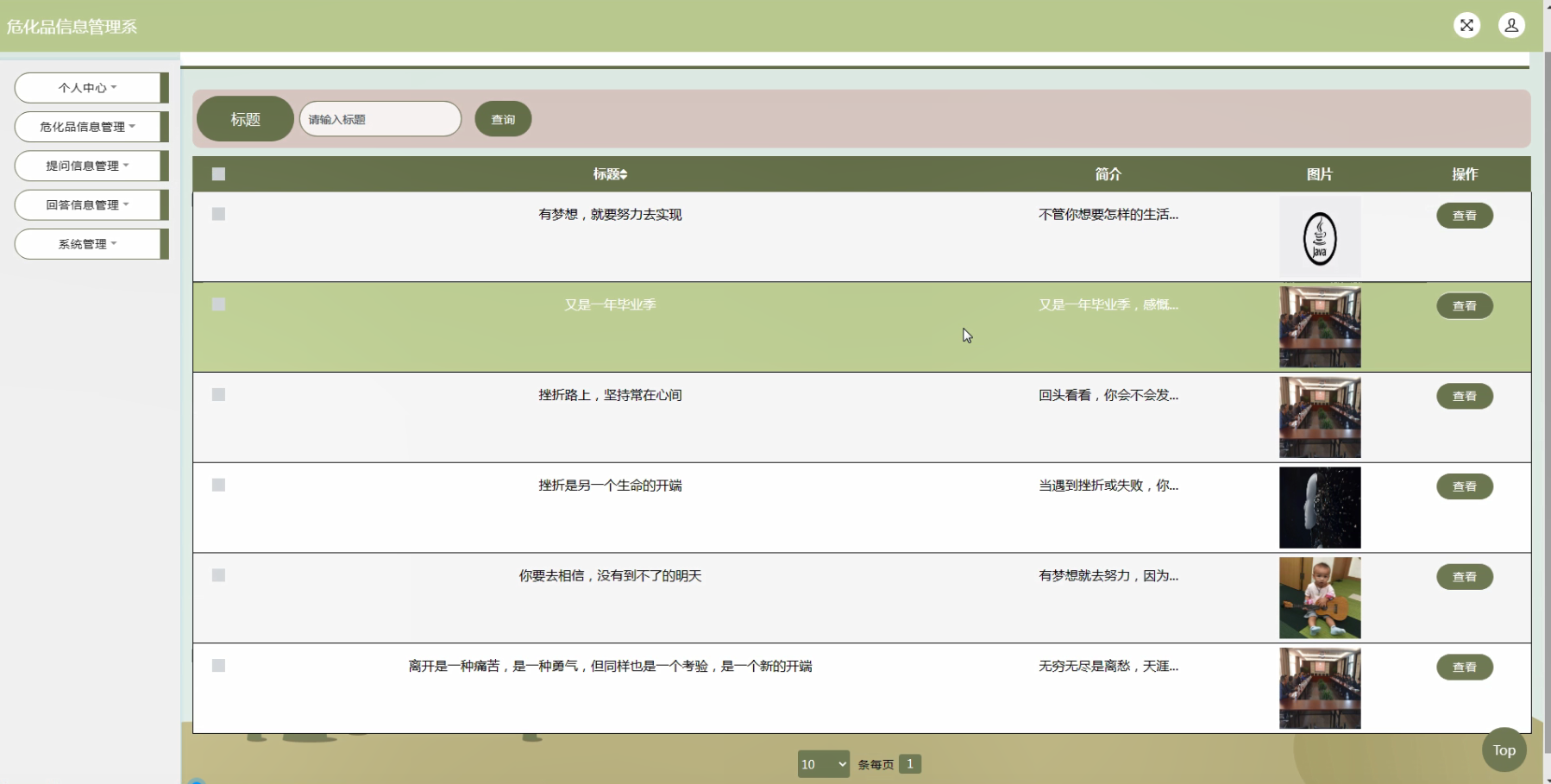Toggle the select-all checkbox in table header
The width and height of the screenshot is (1551, 784).
tap(218, 174)
